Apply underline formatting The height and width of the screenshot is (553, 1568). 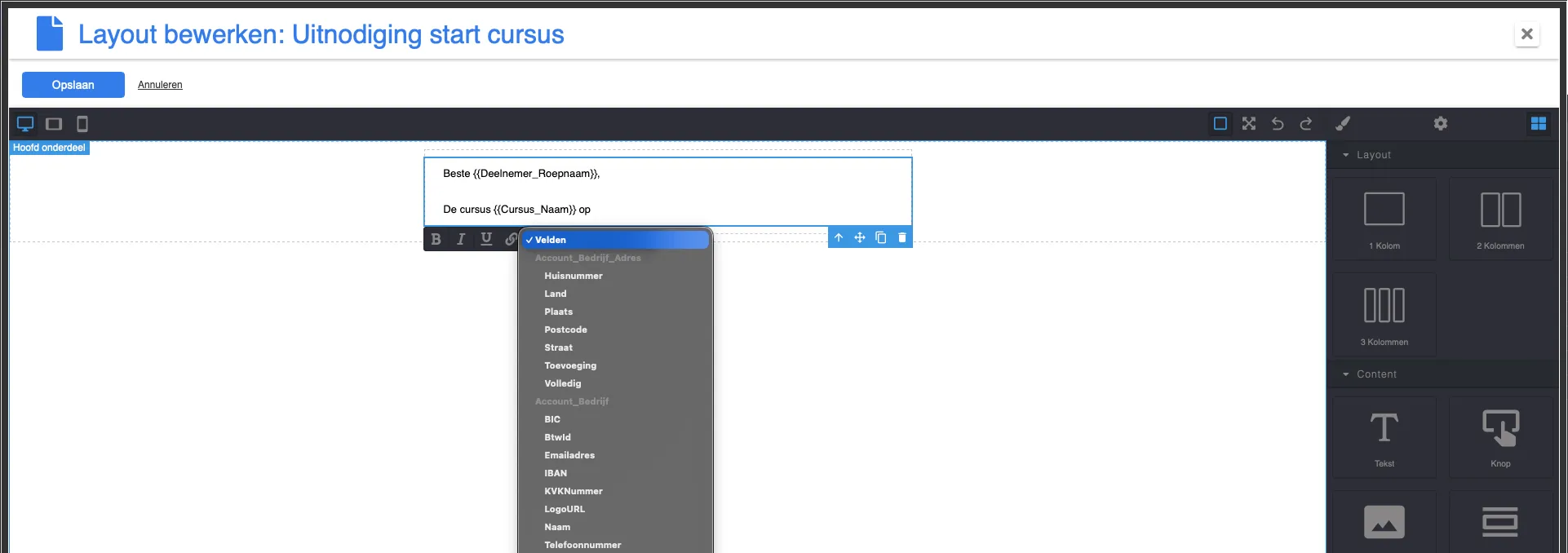486,239
